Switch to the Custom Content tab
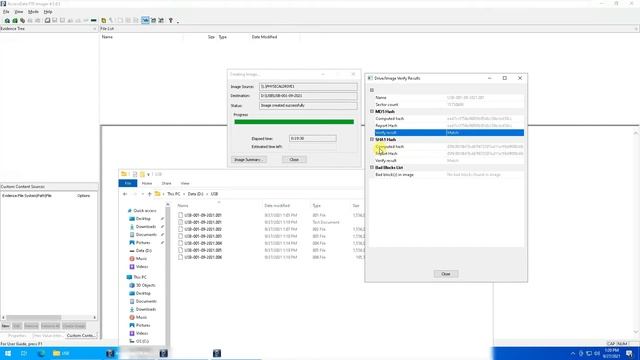 tap(80, 336)
